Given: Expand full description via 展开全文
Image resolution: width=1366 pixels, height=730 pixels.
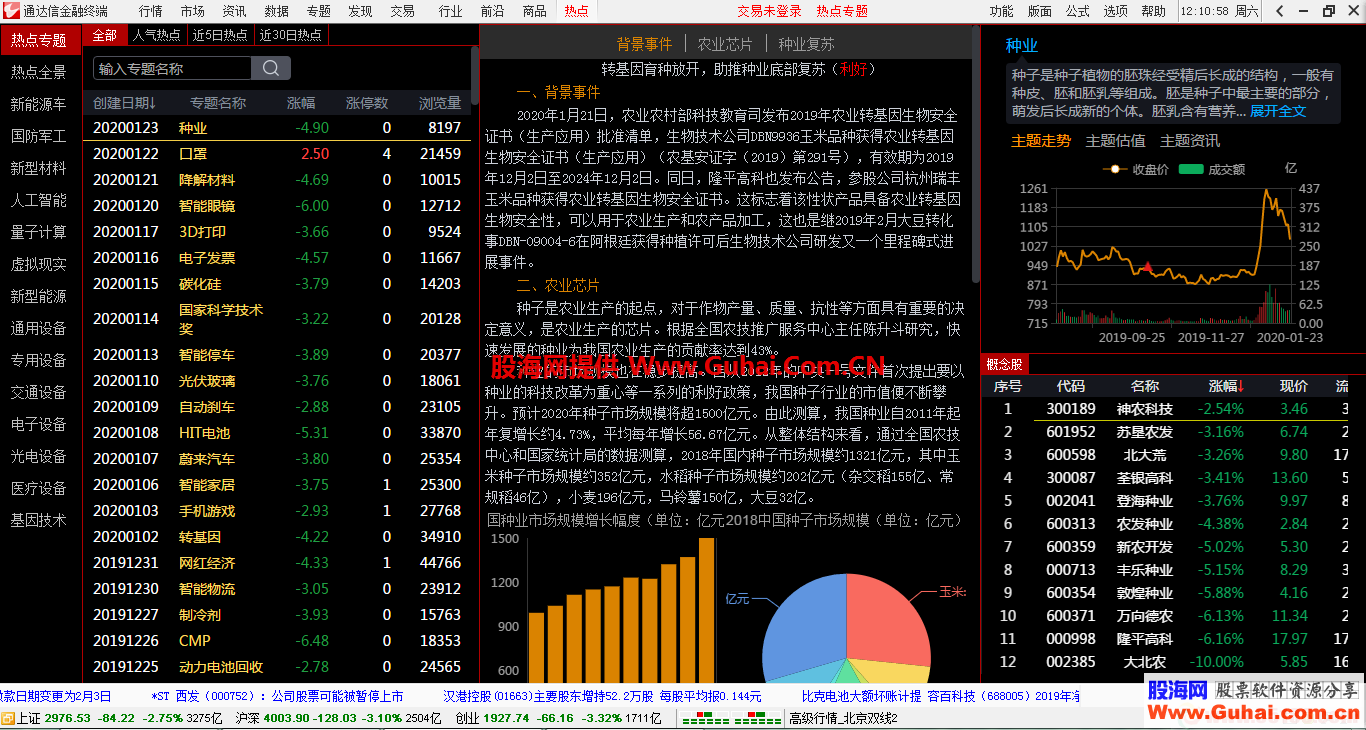Looking at the screenshot, I should (x=1278, y=111).
